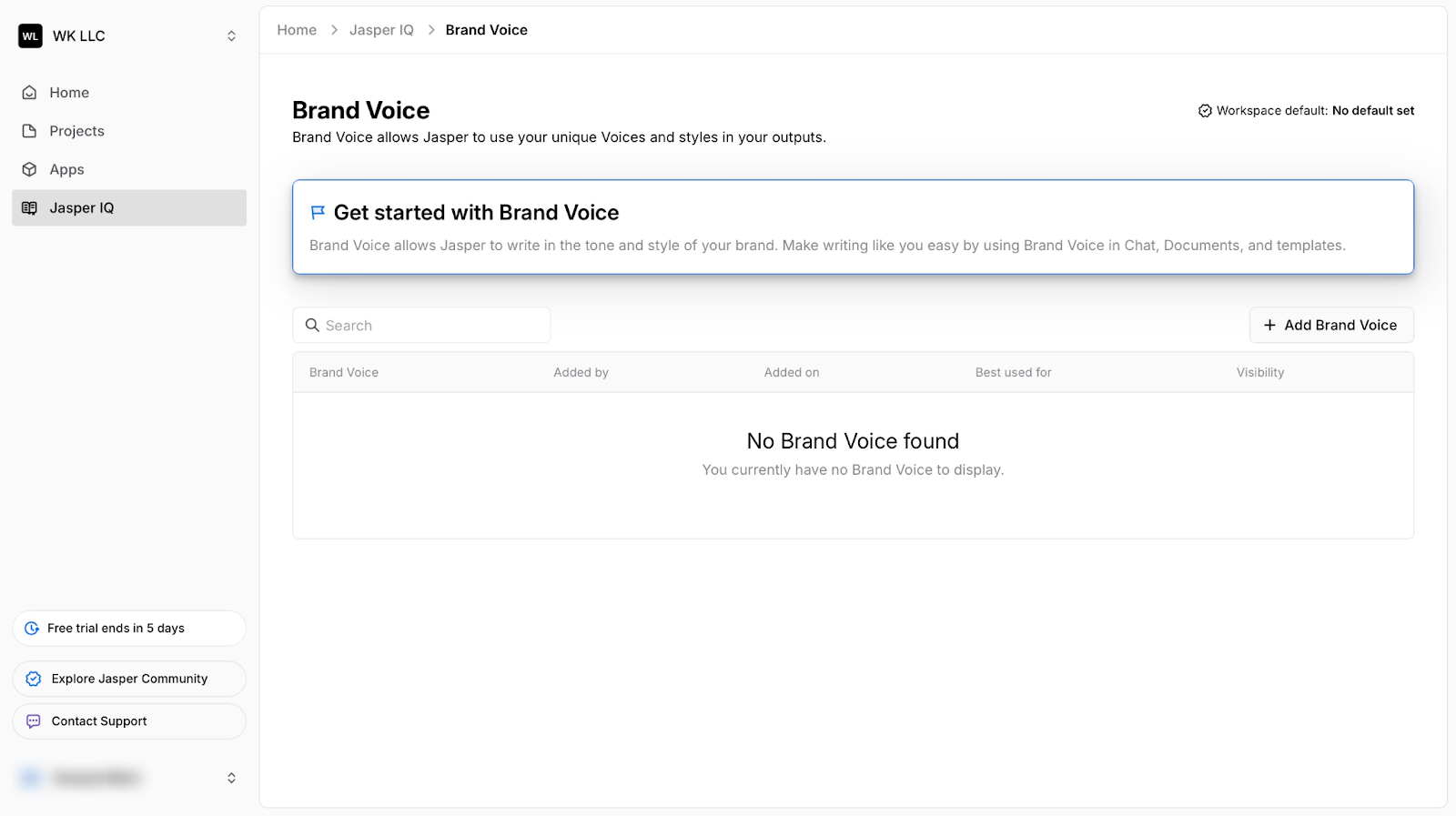This screenshot has height=816, width=1456.
Task: Click the Workspace default checkmark badge icon
Action: pyautogui.click(x=1205, y=111)
